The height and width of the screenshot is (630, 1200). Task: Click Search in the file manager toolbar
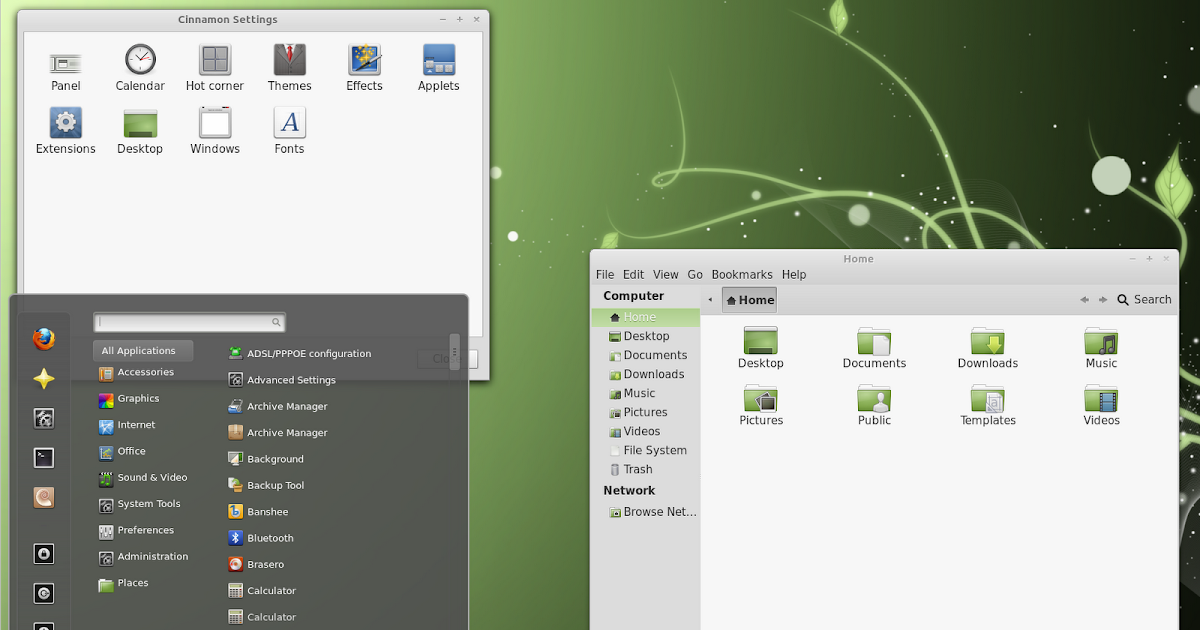click(1144, 299)
